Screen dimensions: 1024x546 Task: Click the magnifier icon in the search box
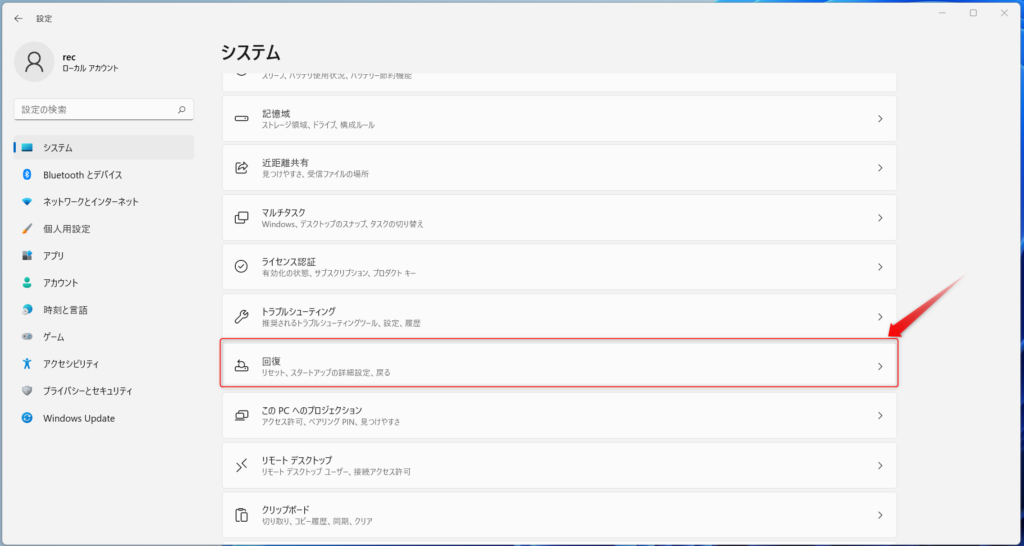coord(182,110)
